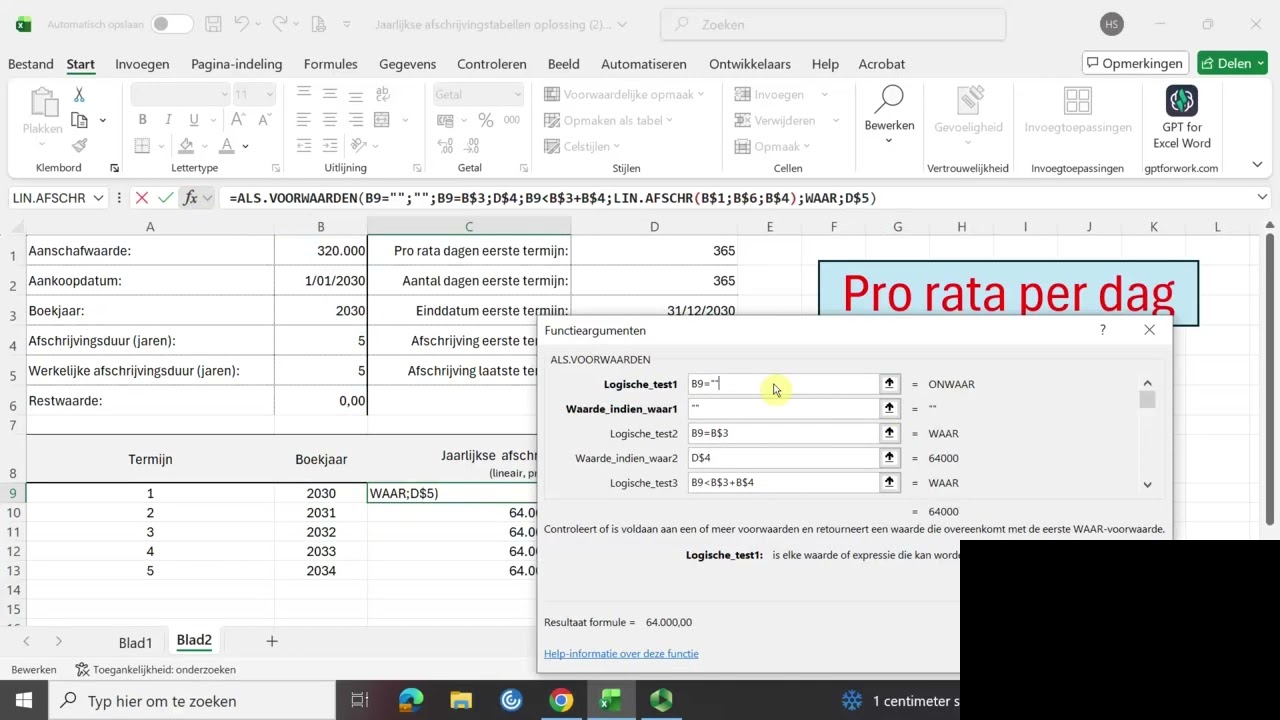Click the Opmerkingen button
This screenshot has width=1280, height=720.
[1135, 63]
